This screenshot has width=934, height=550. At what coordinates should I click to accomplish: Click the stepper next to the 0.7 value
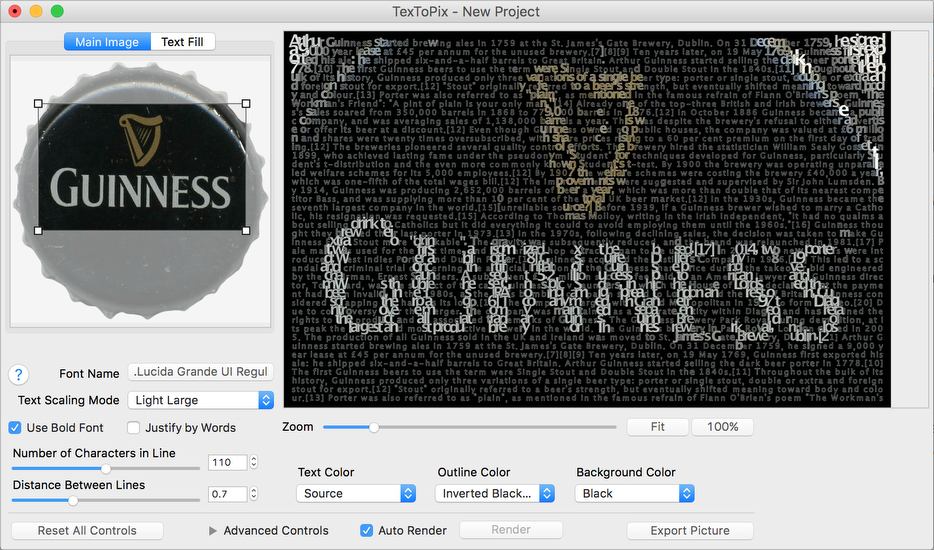(x=254, y=494)
